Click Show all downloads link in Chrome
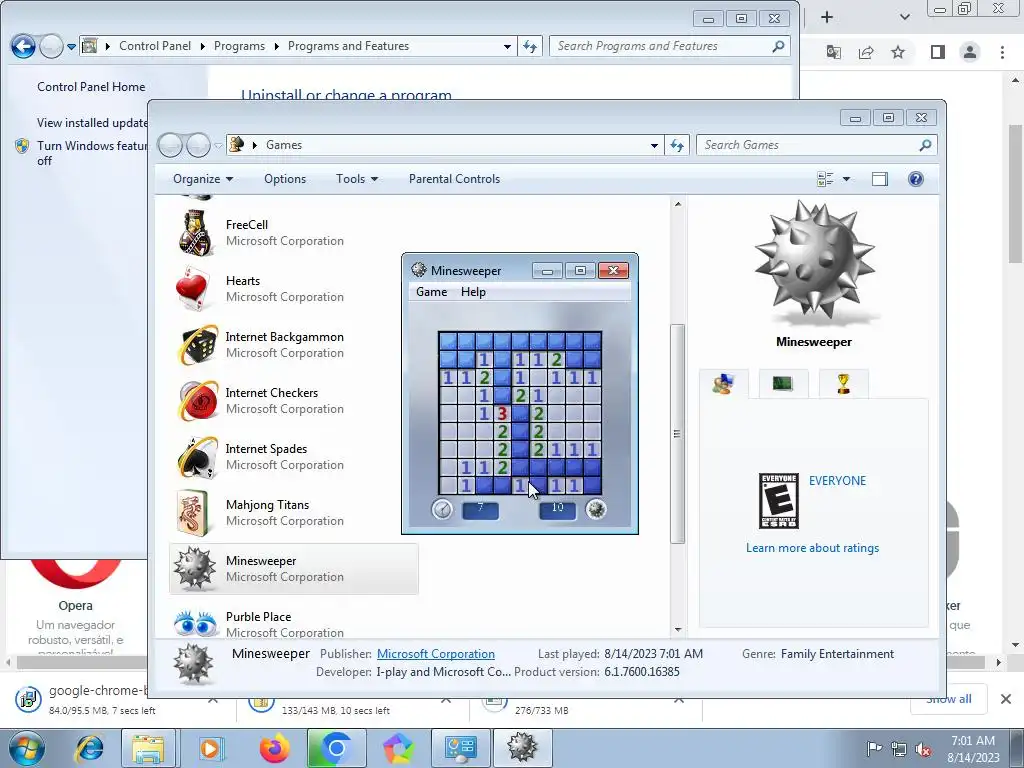Viewport: 1024px width, 768px height. coord(948,700)
